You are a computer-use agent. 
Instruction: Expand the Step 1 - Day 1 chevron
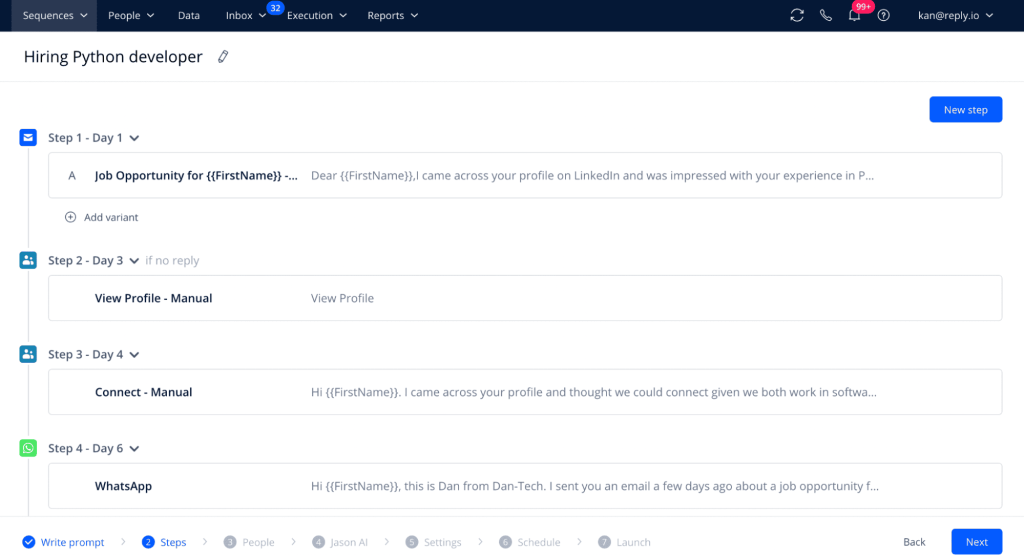point(135,138)
